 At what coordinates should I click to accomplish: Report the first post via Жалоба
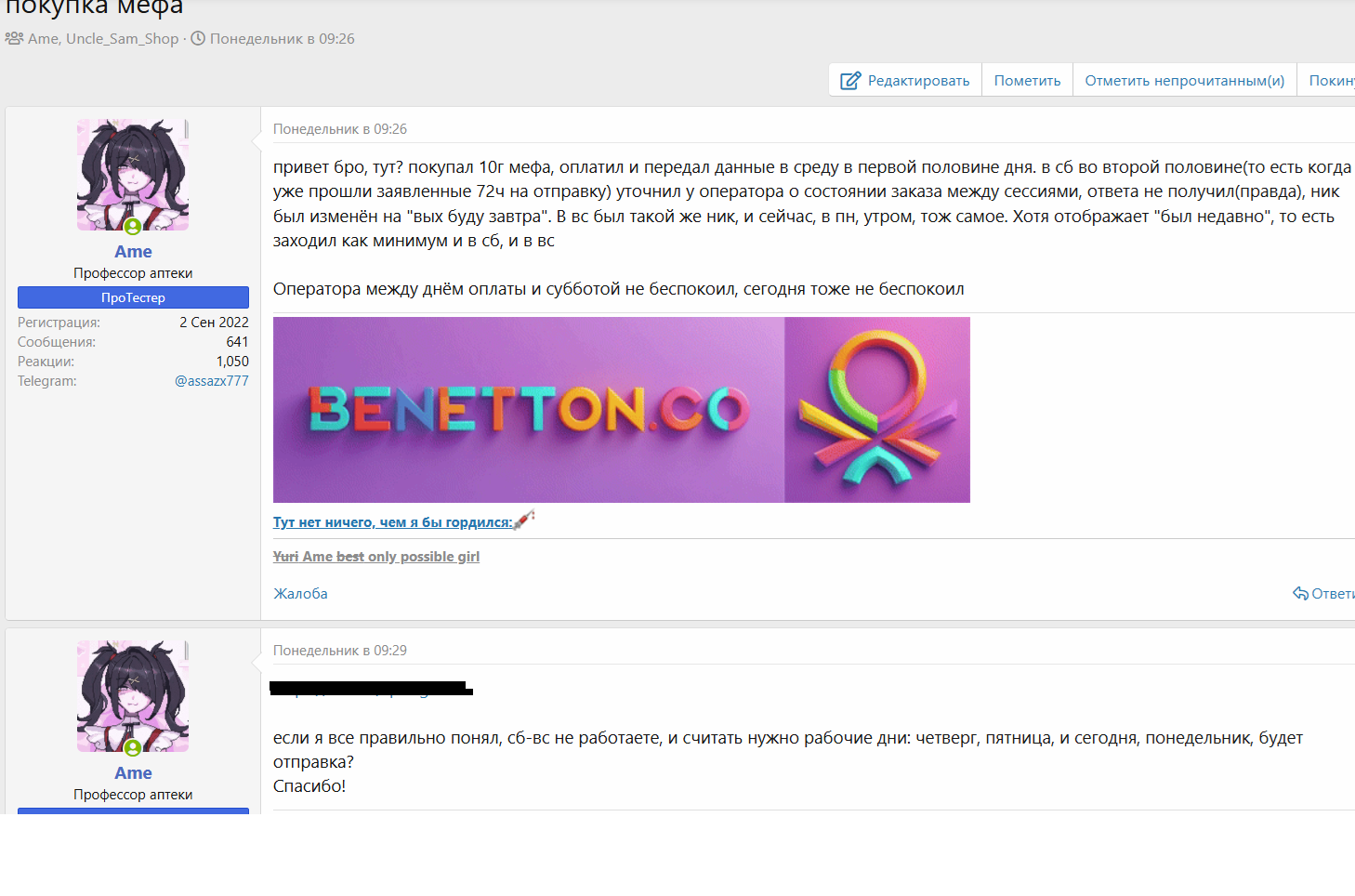[300, 594]
